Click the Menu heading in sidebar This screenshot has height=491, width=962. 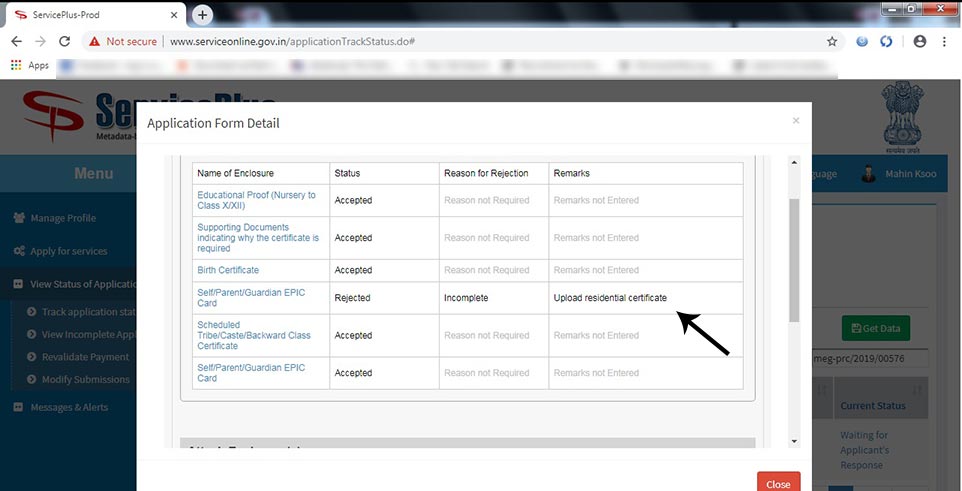[x=93, y=174]
